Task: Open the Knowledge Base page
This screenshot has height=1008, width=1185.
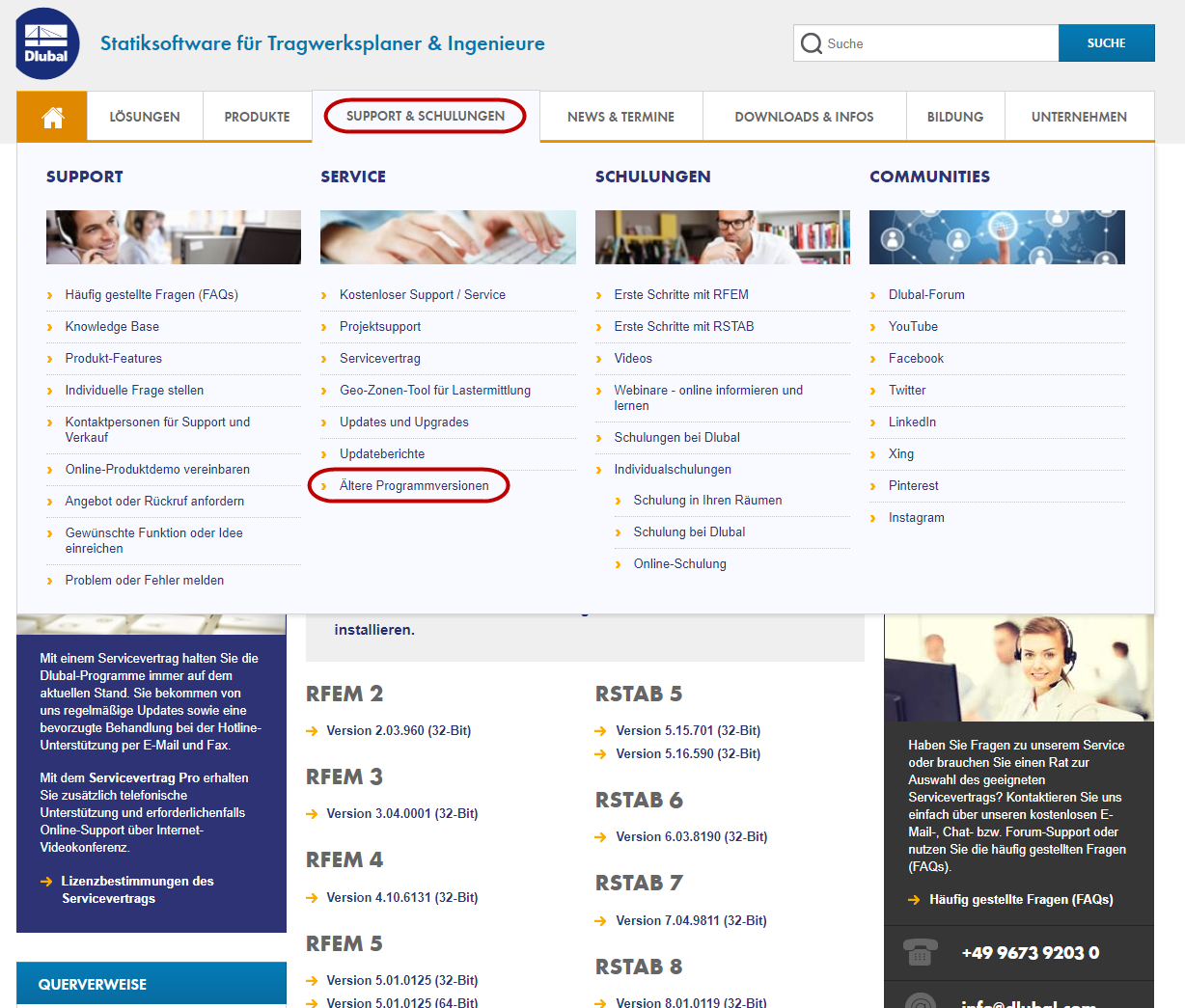Action: coord(113,326)
